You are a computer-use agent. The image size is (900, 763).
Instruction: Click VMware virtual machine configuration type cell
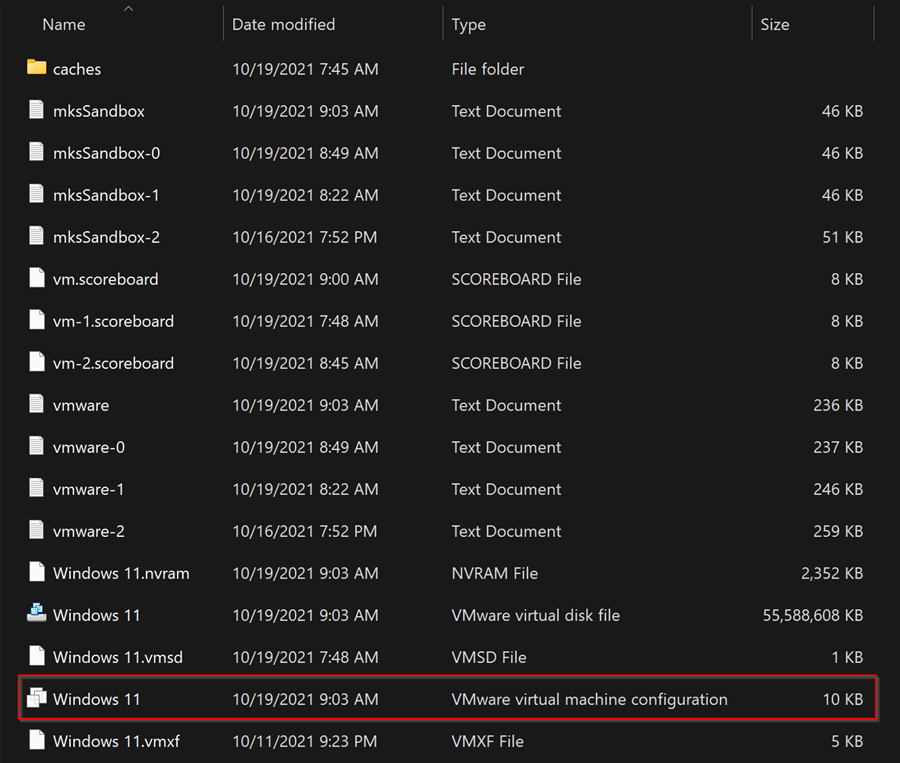(589, 699)
